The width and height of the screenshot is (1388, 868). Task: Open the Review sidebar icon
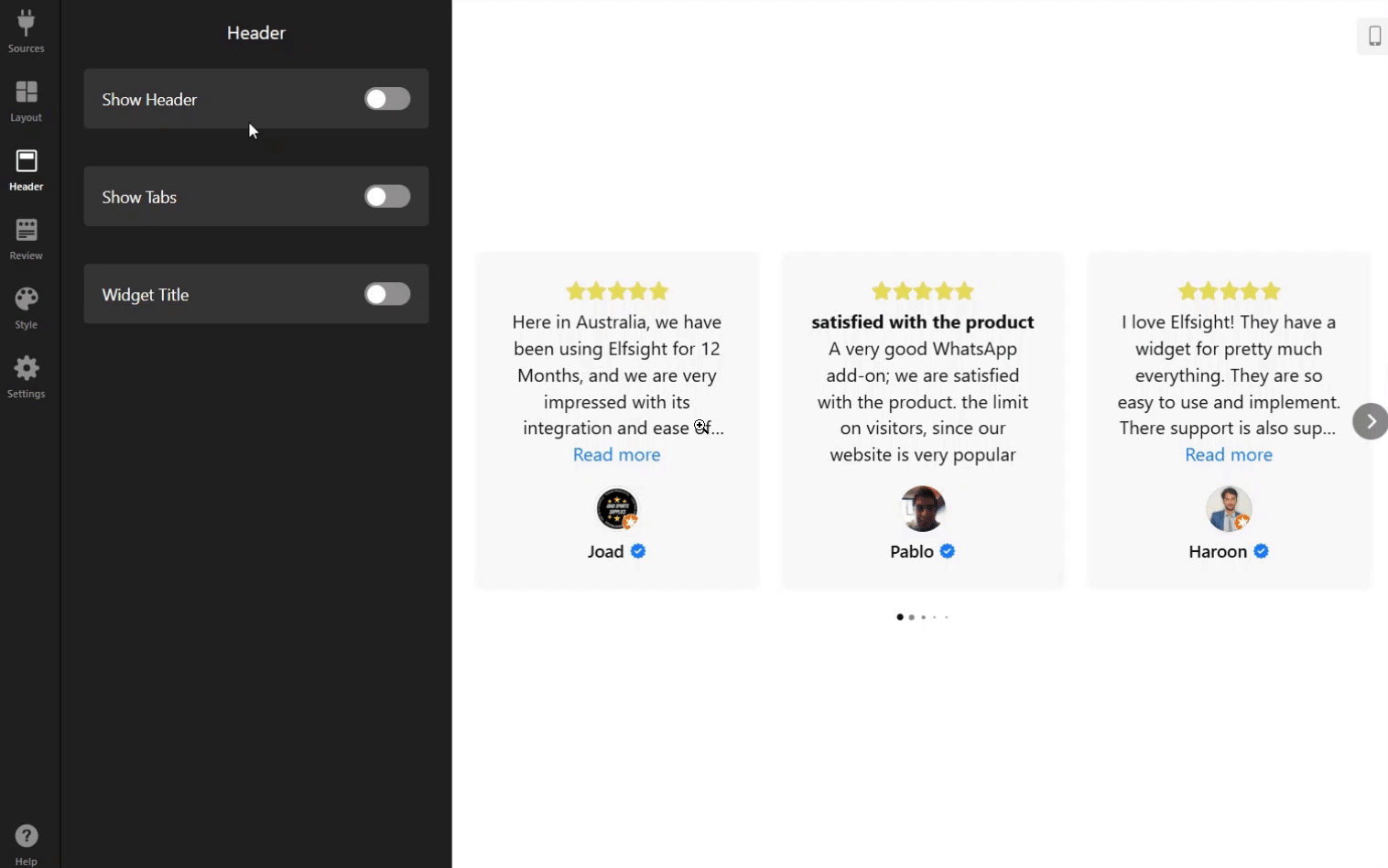26,232
